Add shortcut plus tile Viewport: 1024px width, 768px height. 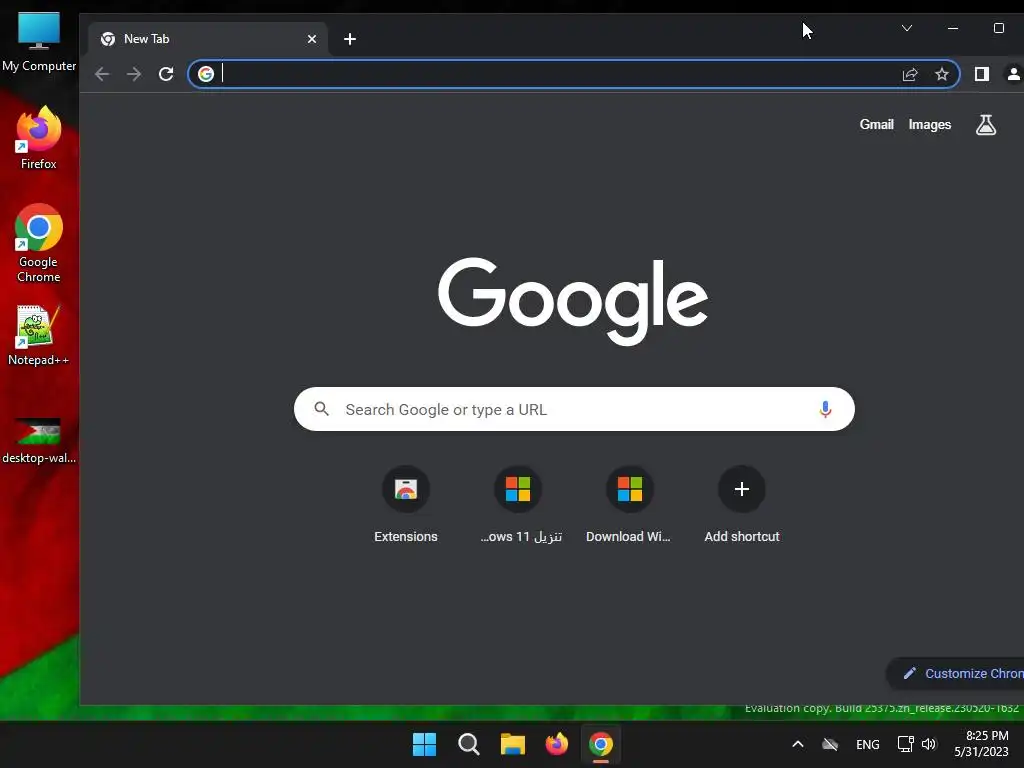[x=742, y=504]
